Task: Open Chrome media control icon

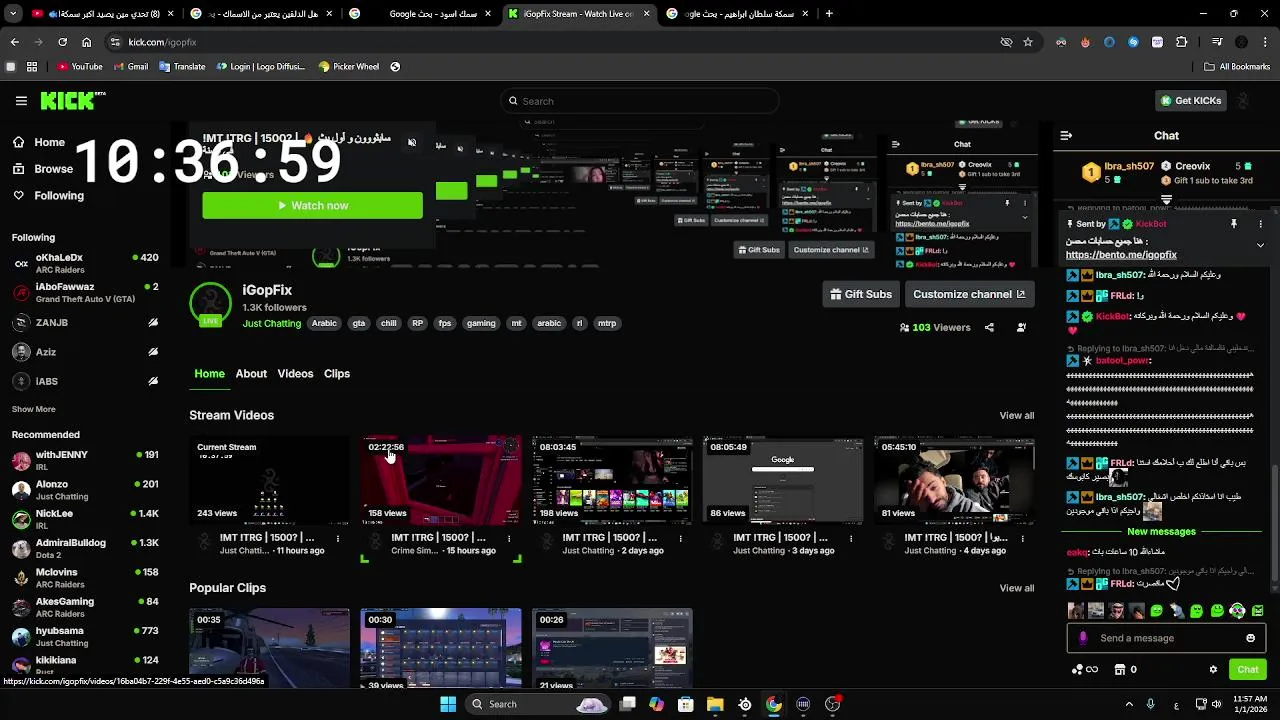Action: 1217,42
